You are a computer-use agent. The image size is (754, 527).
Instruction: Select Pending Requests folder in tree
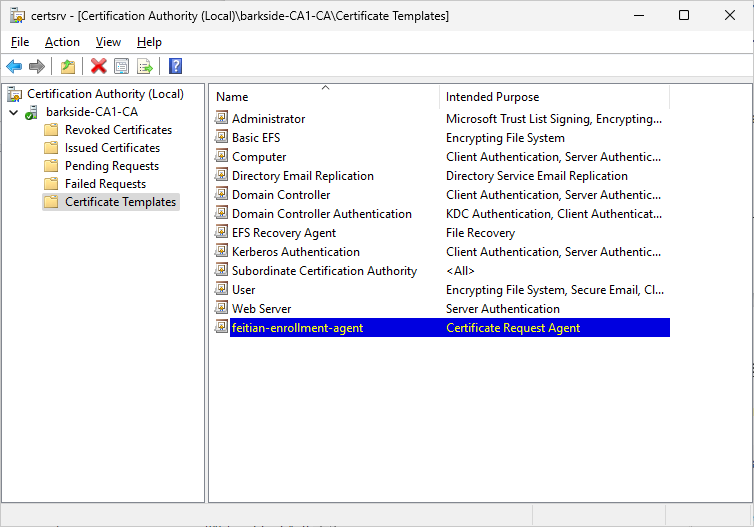coord(112,166)
